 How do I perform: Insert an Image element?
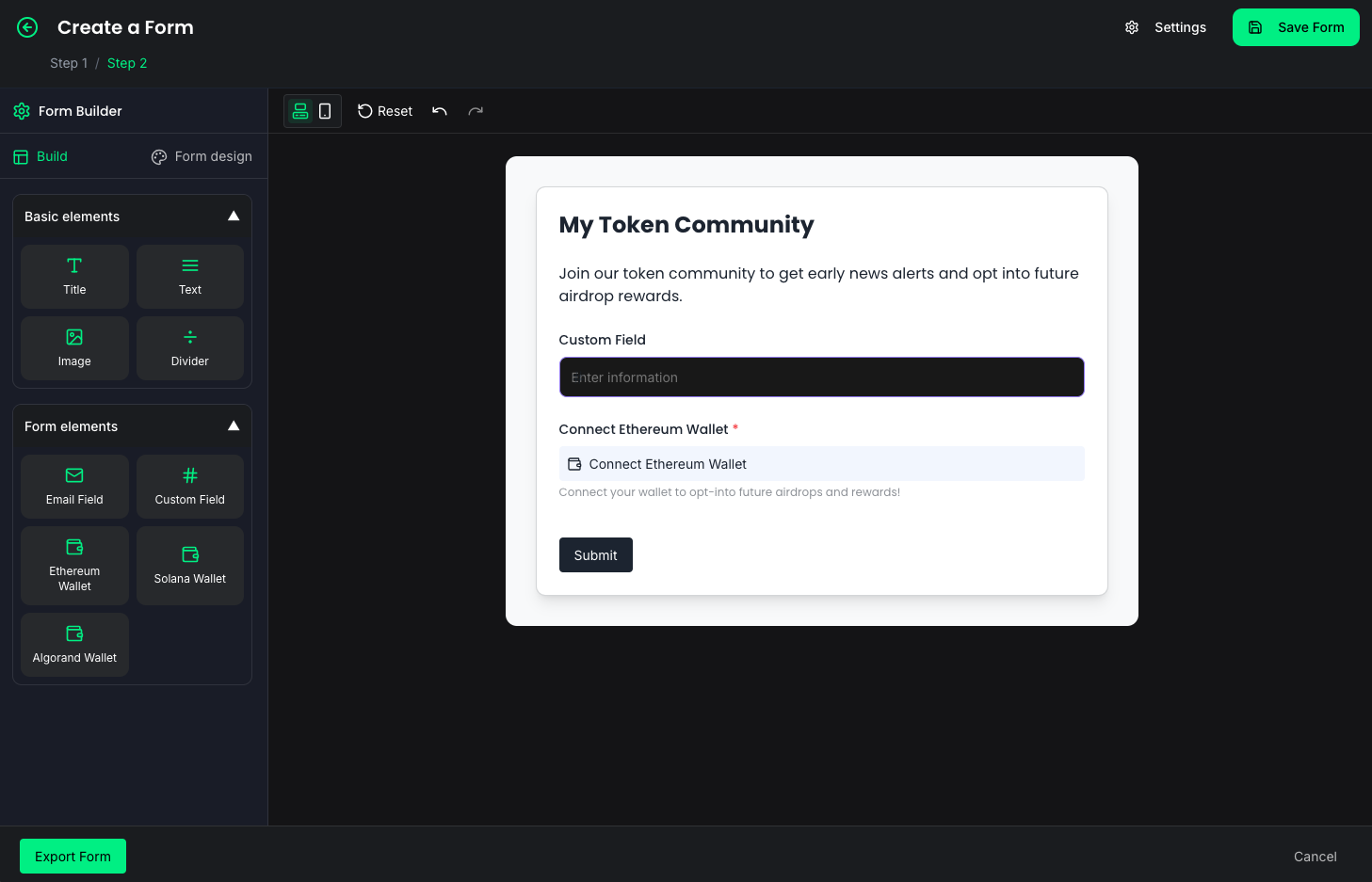click(74, 348)
